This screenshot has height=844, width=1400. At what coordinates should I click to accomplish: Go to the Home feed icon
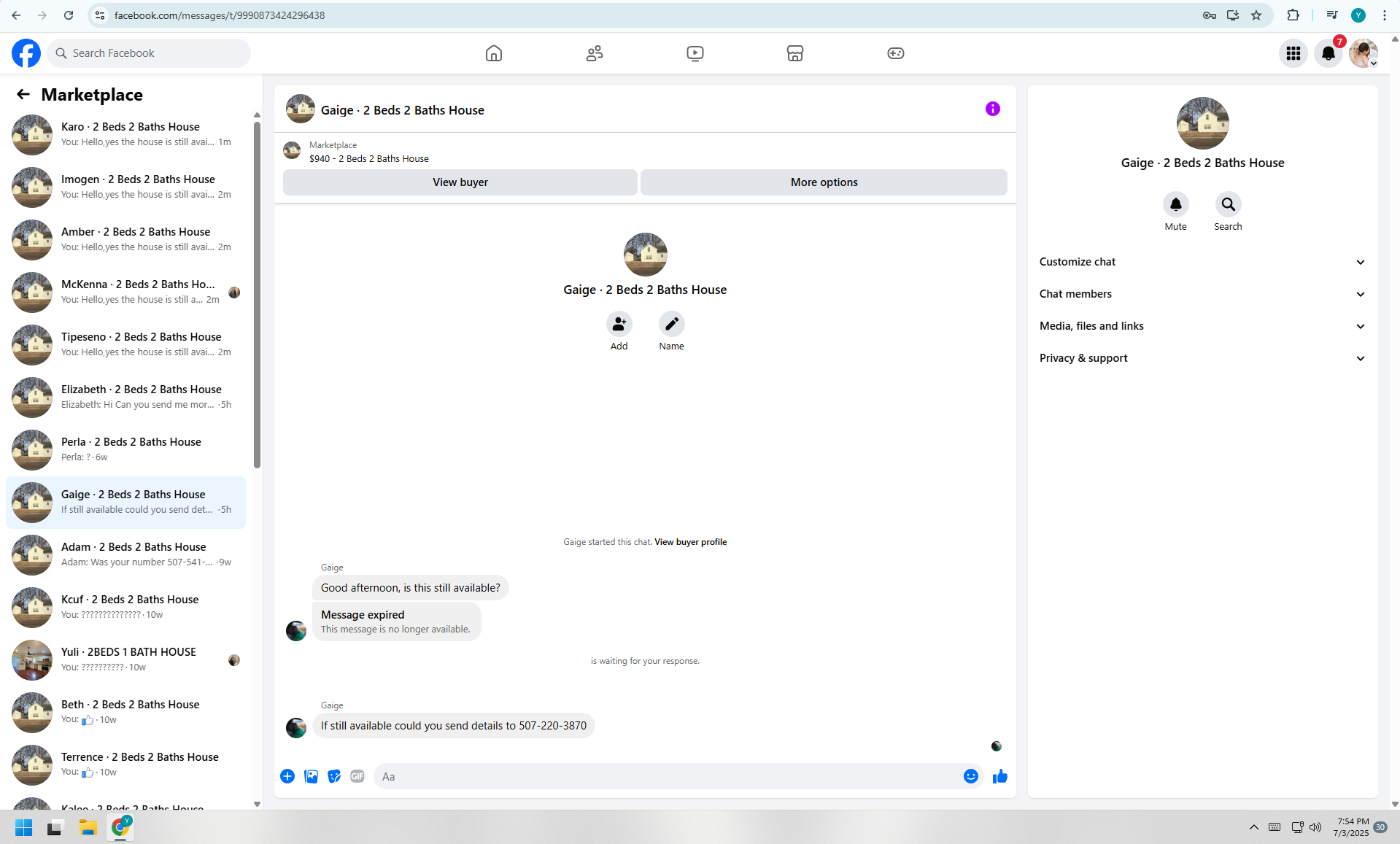point(494,53)
